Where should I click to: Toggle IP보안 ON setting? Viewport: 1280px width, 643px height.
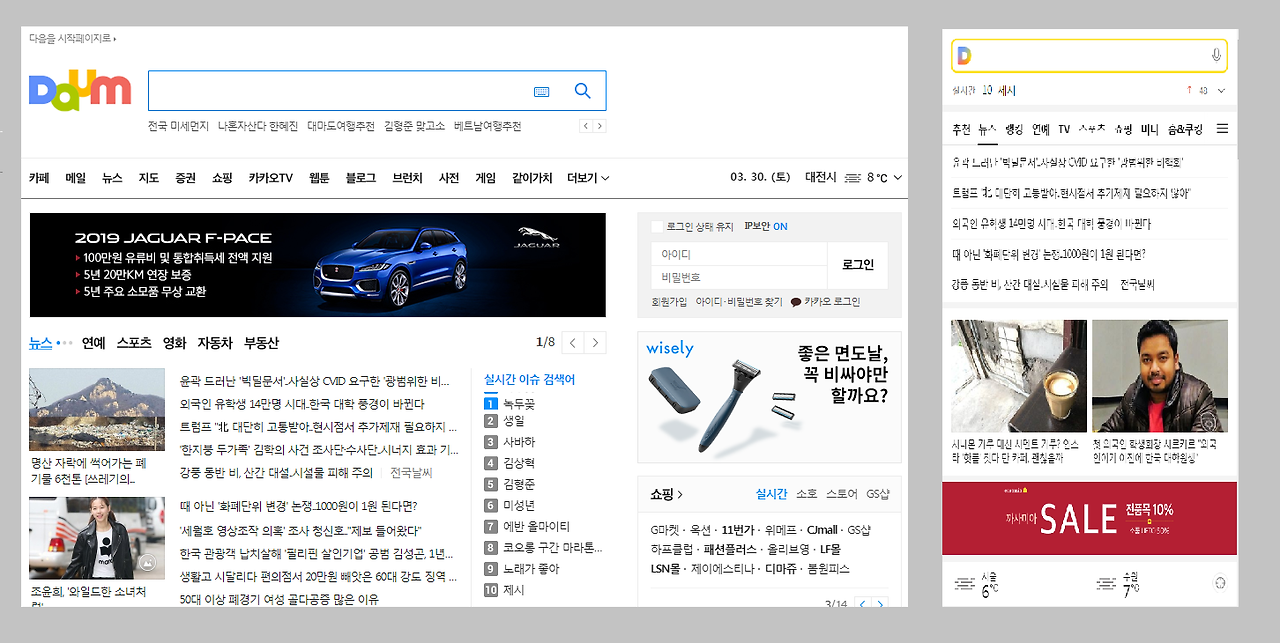(766, 227)
